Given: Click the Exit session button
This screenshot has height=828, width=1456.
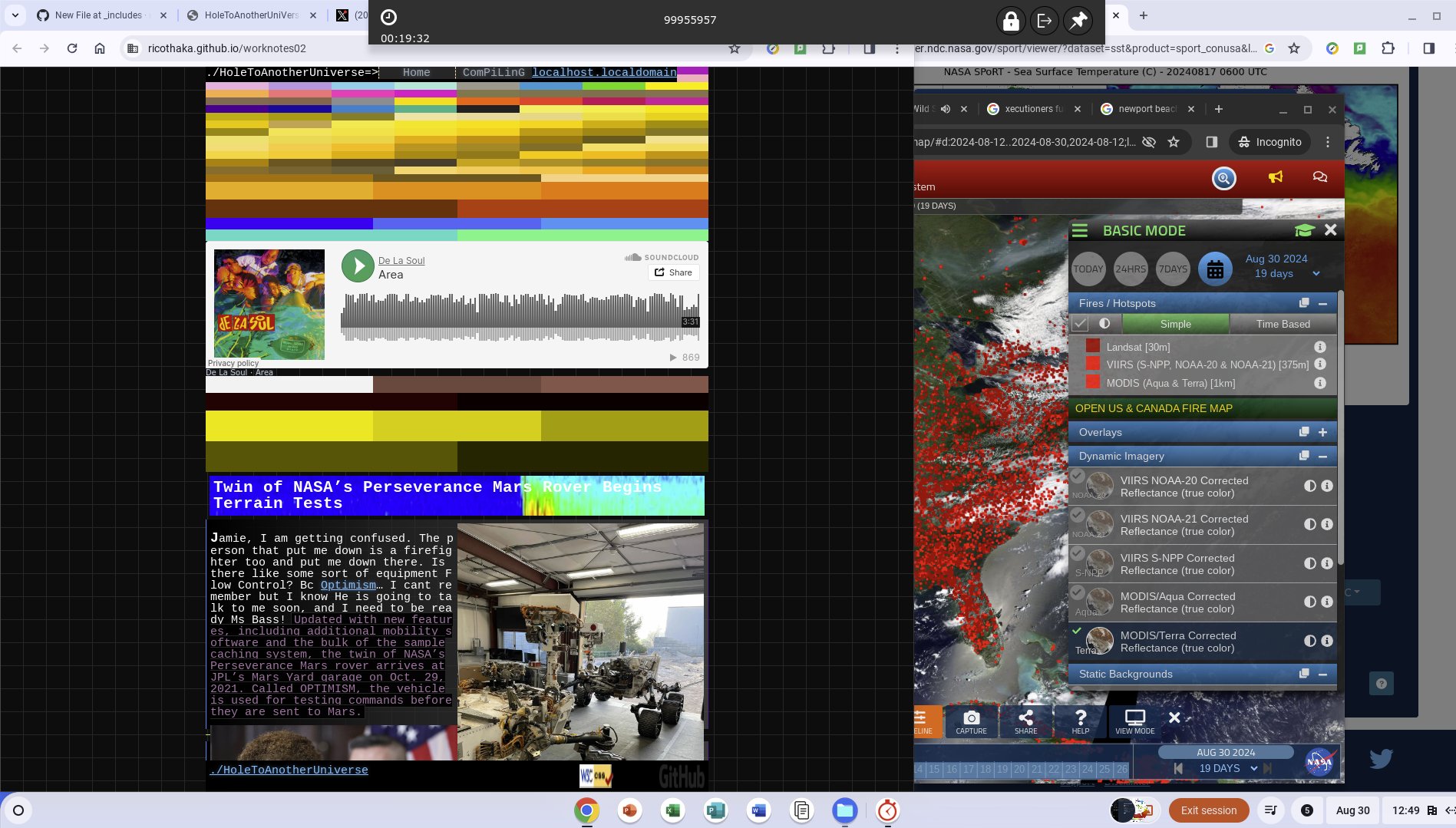Looking at the screenshot, I should click(x=1208, y=810).
